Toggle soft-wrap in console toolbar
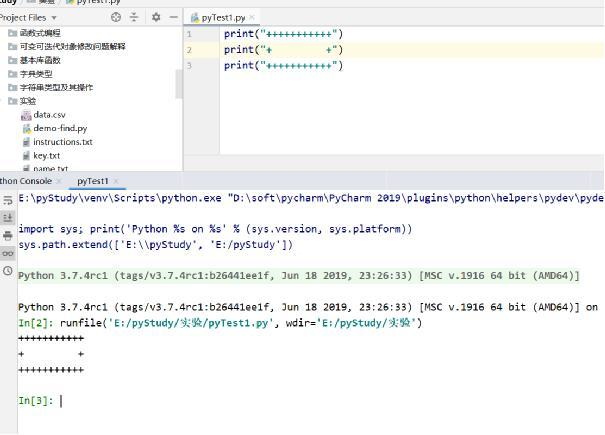Viewport: 605px width, 435px height. [8, 200]
